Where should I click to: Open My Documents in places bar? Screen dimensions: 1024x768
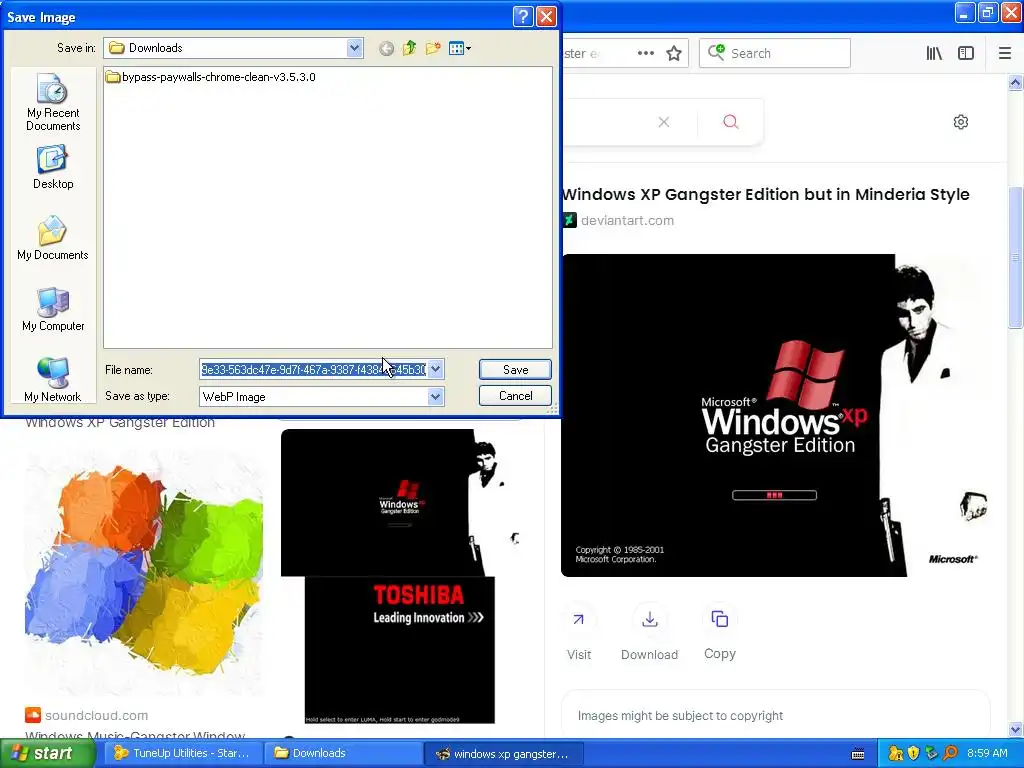tap(53, 238)
